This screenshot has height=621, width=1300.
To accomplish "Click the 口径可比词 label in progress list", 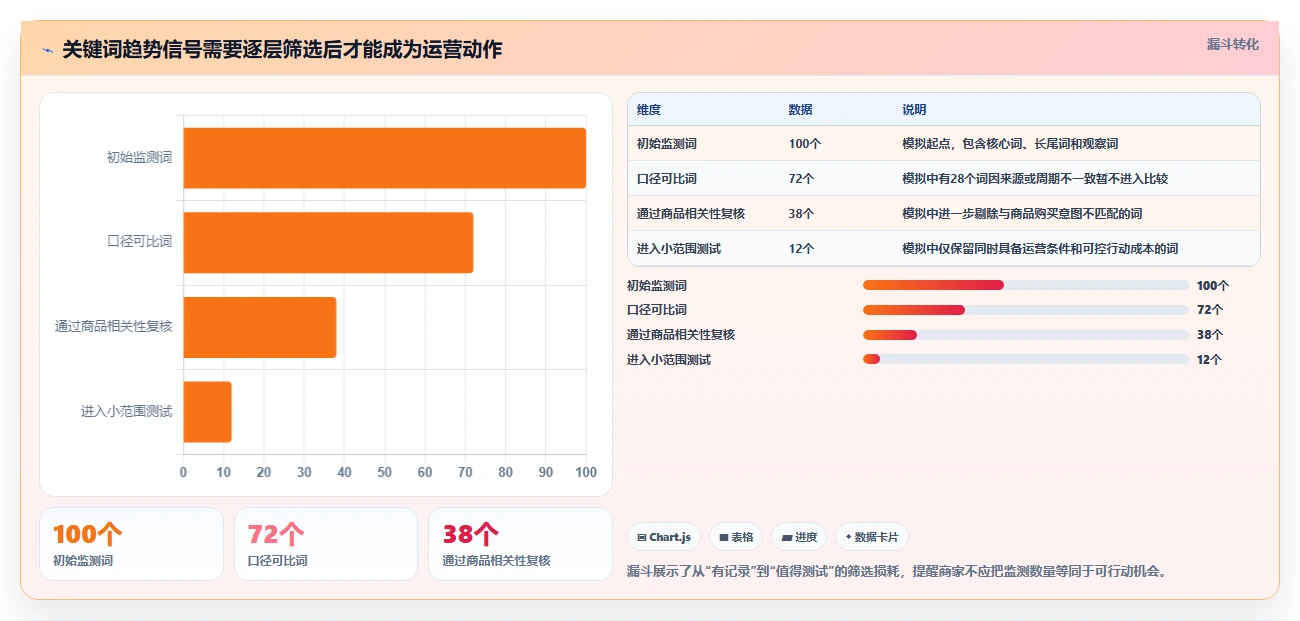I will tap(657, 310).
